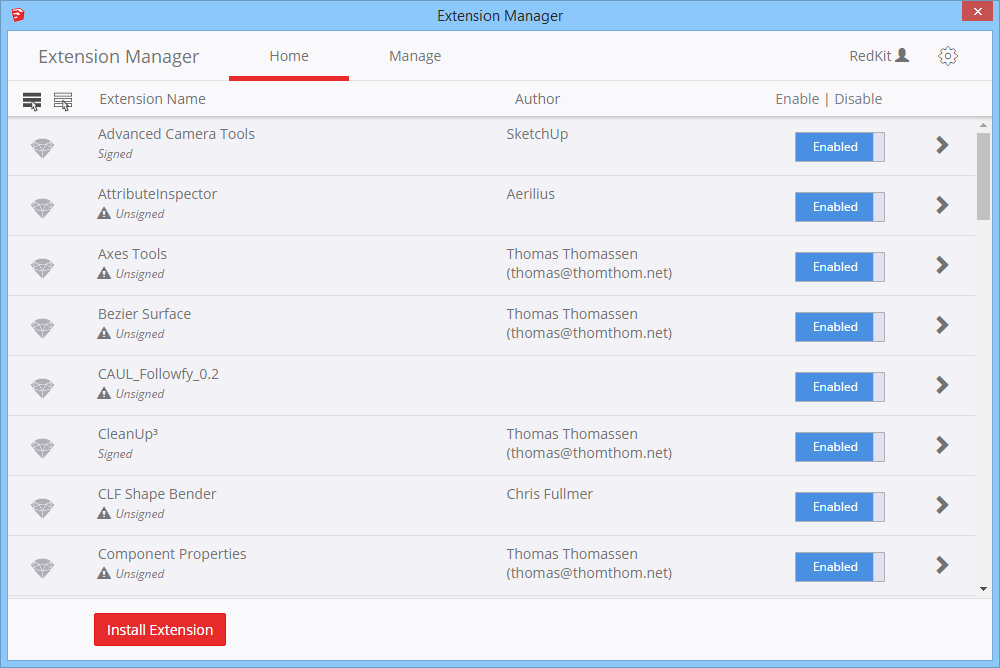Toggle the Enabled switch for Advanced Camera Tools
The width and height of the screenshot is (1000, 668).
(x=839, y=147)
